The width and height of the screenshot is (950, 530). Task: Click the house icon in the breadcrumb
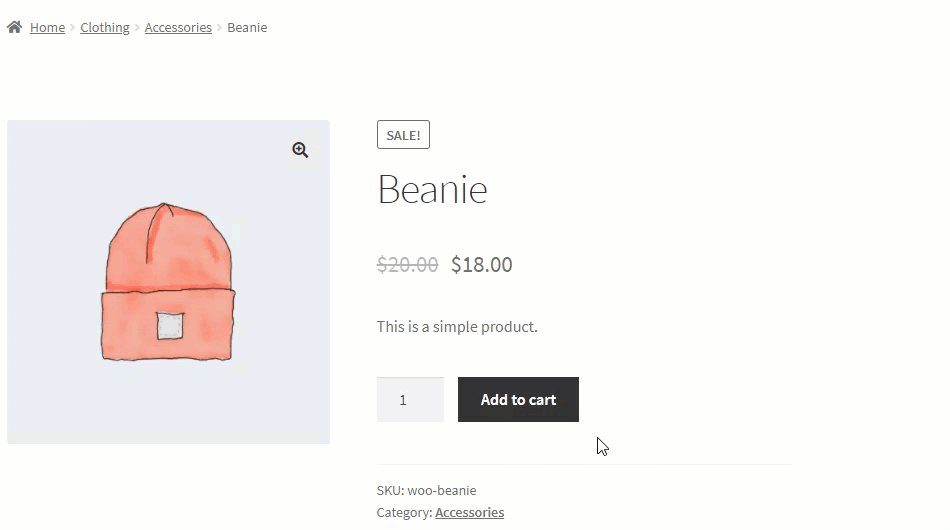[x=15, y=27]
